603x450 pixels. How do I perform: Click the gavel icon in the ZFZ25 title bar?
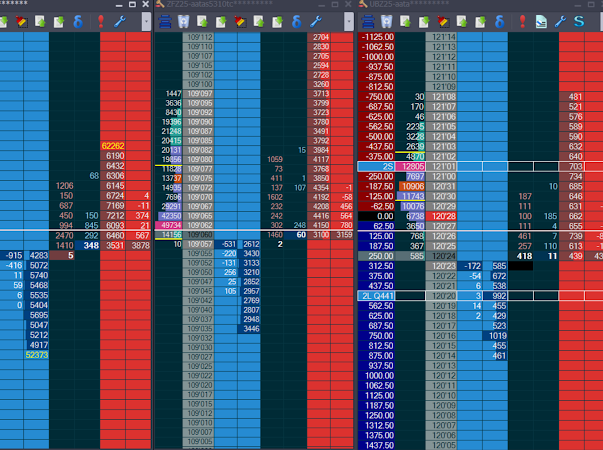click(160, 4)
